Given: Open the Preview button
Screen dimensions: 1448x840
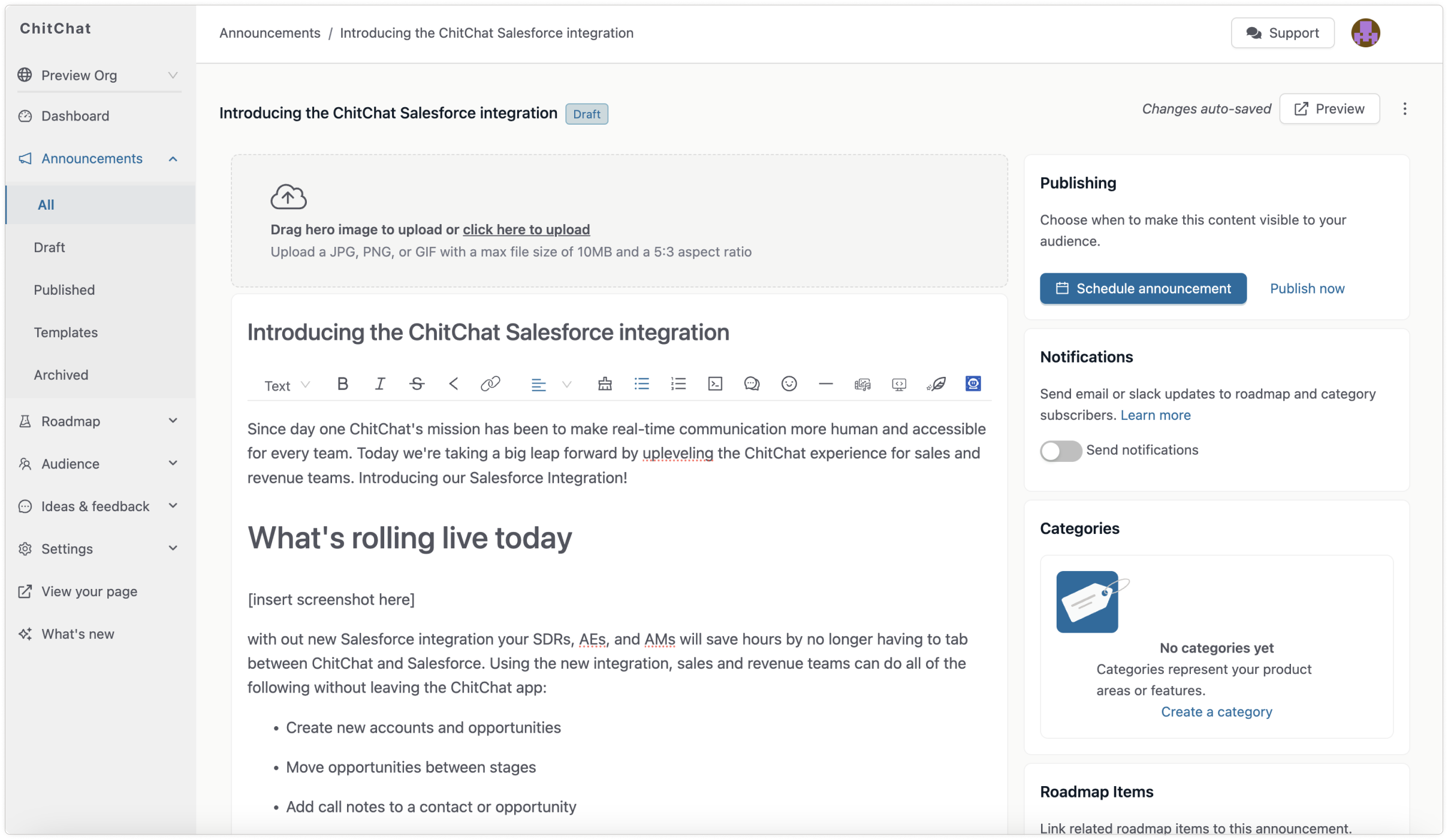Looking at the screenshot, I should (1329, 109).
